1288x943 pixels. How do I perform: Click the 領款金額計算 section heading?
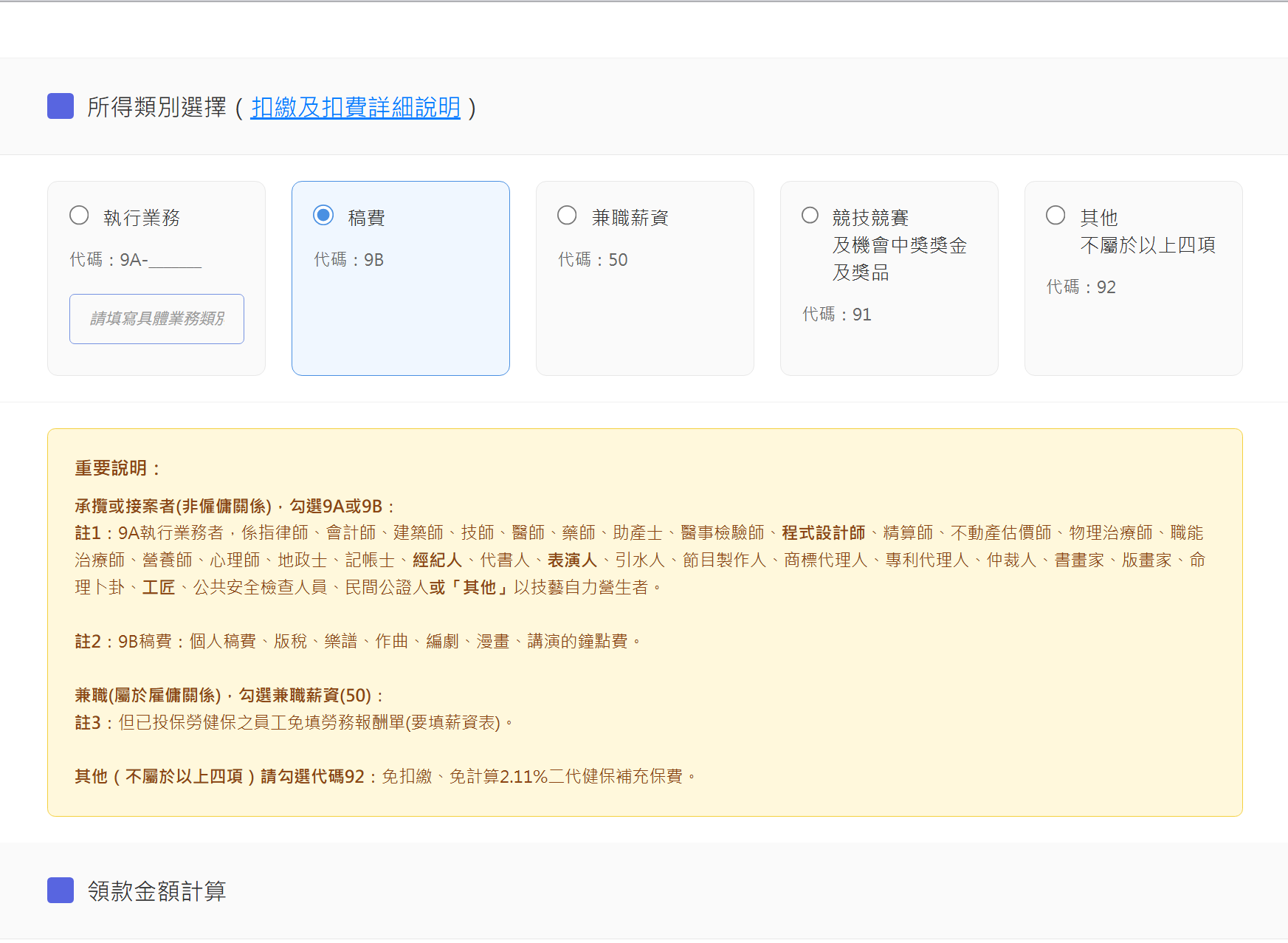pos(157,891)
